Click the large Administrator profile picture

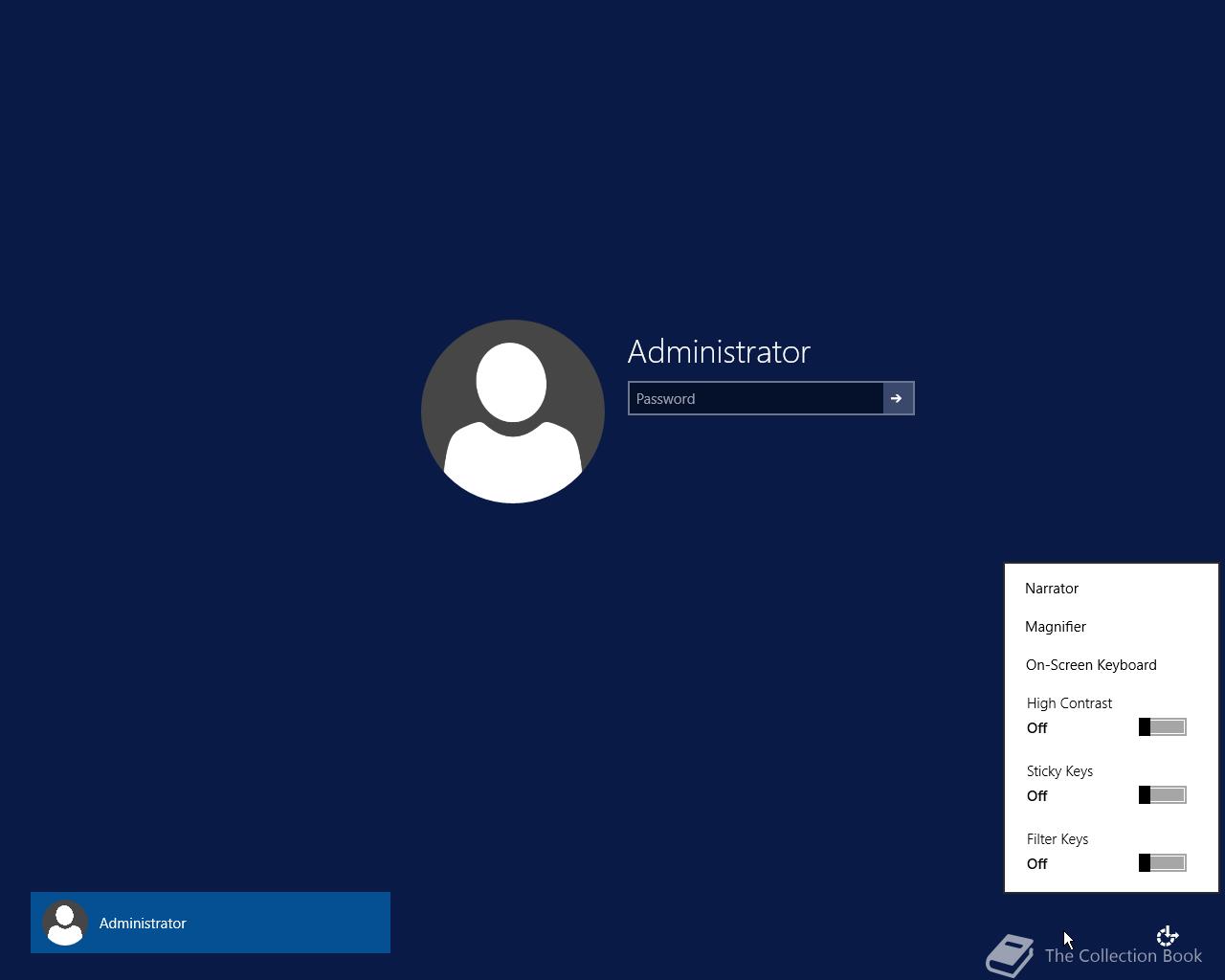513,412
